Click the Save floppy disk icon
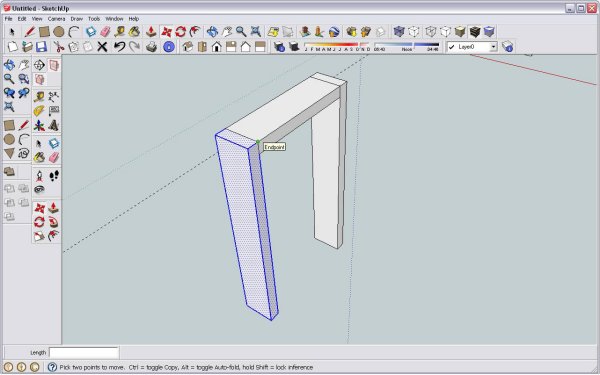Screen dimensions: 600x375 pyautogui.click(x=41, y=47)
